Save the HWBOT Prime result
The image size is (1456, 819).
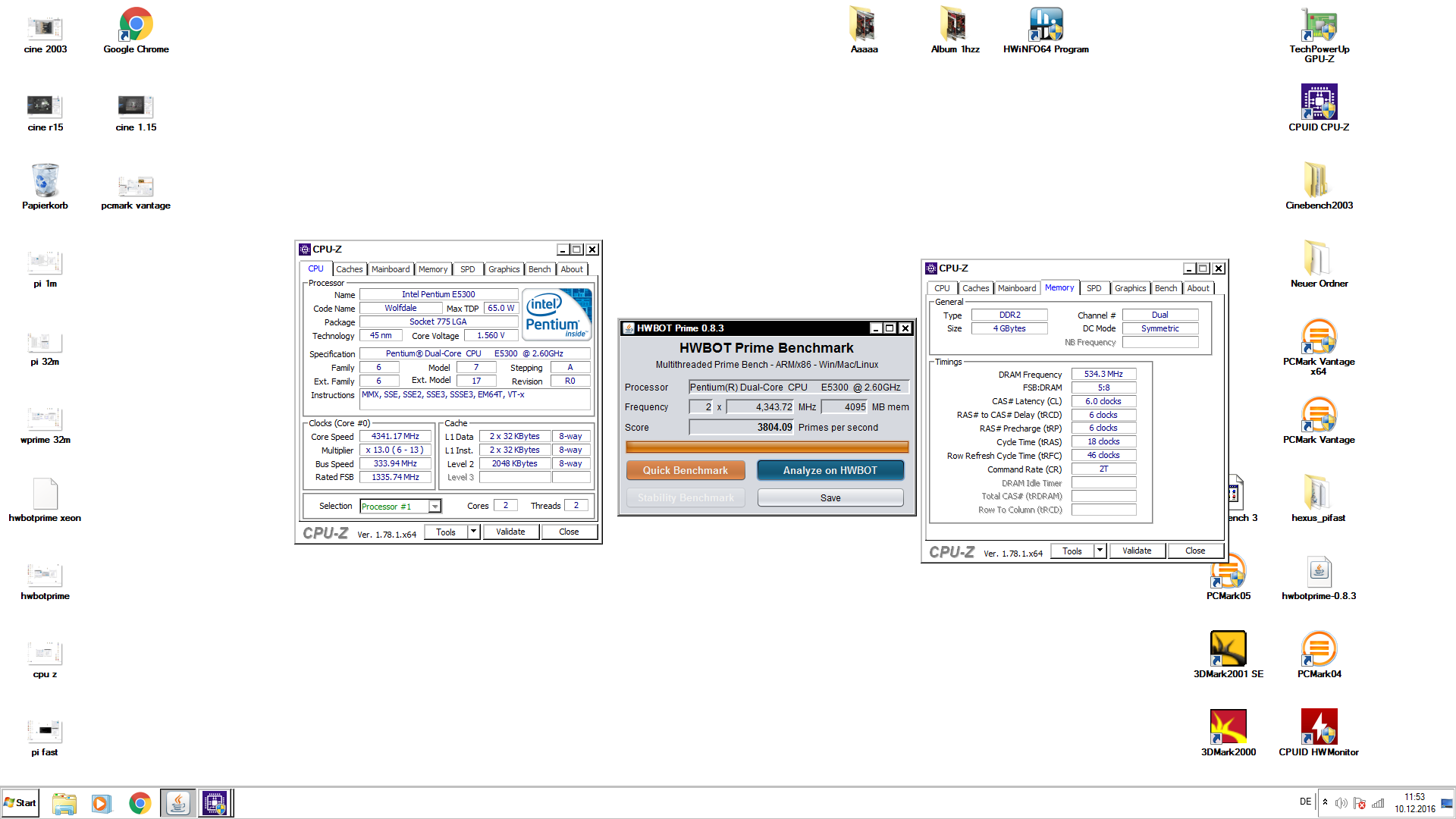pyautogui.click(x=830, y=497)
